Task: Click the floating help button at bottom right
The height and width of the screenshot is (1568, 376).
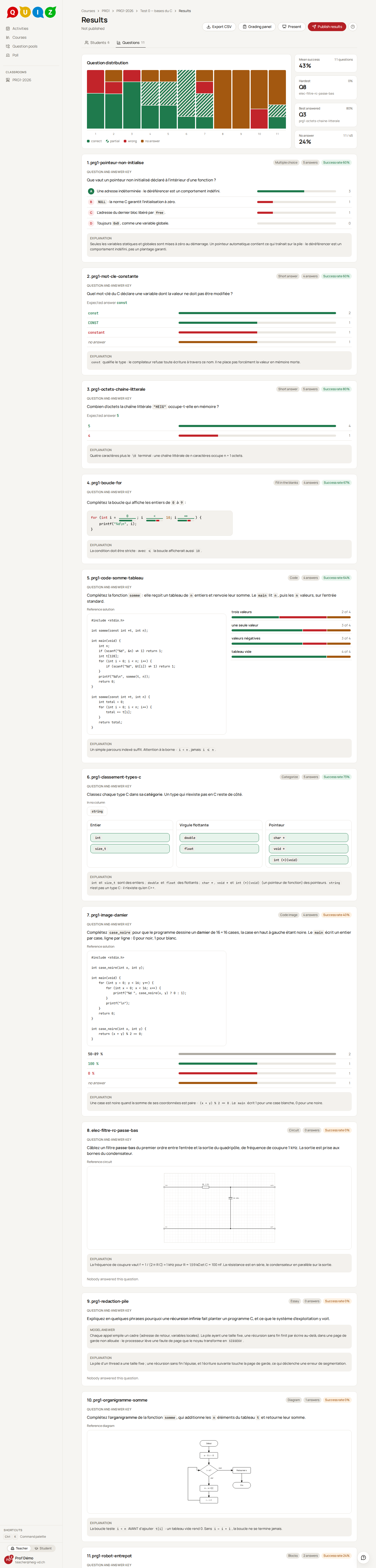Action: (363, 1558)
